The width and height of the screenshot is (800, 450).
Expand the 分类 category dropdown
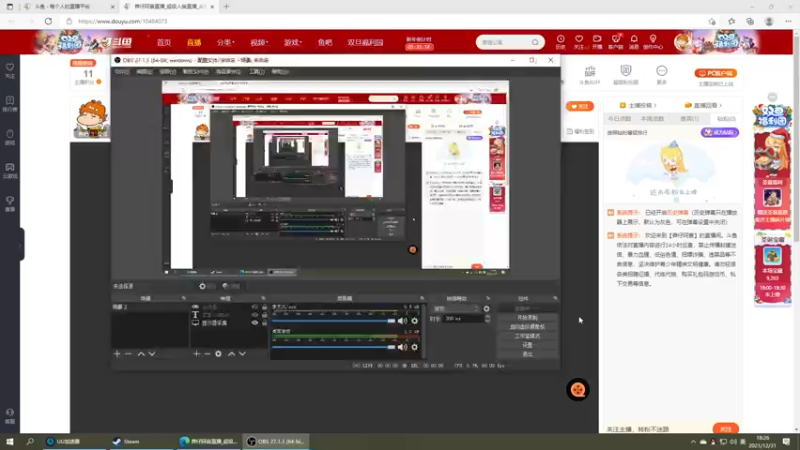(225, 42)
